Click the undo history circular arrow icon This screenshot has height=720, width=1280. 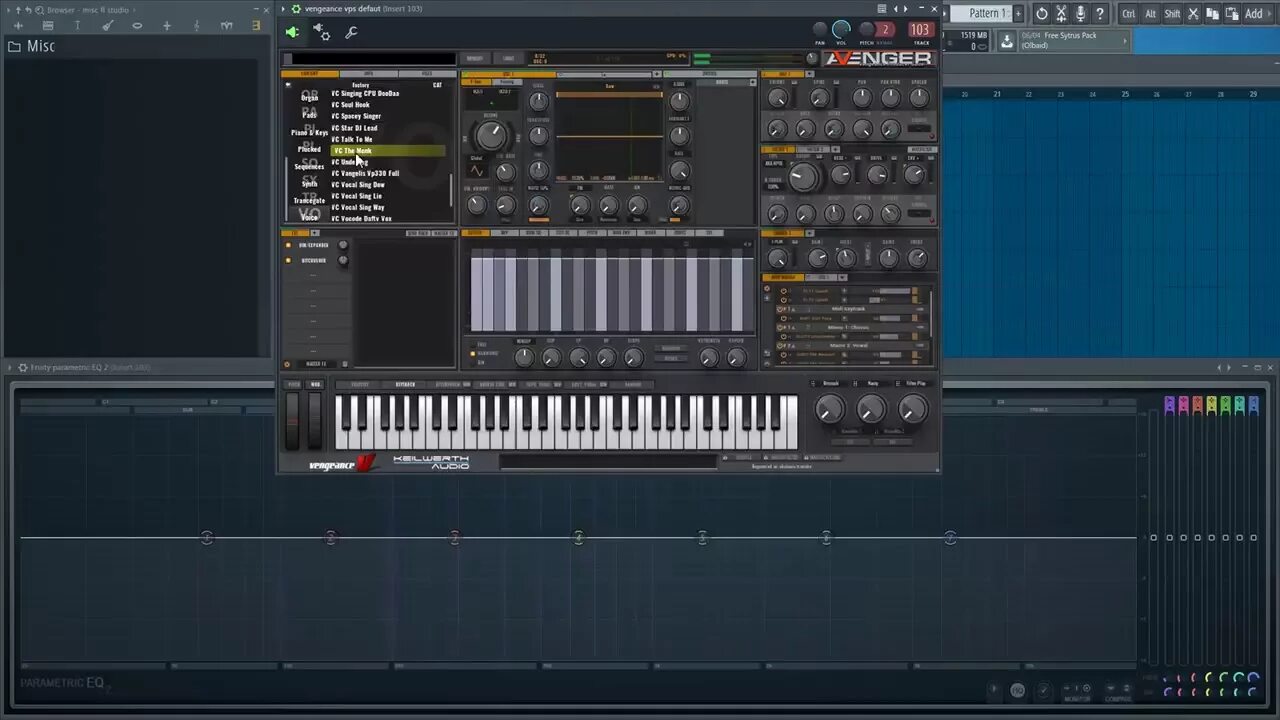(1041, 13)
